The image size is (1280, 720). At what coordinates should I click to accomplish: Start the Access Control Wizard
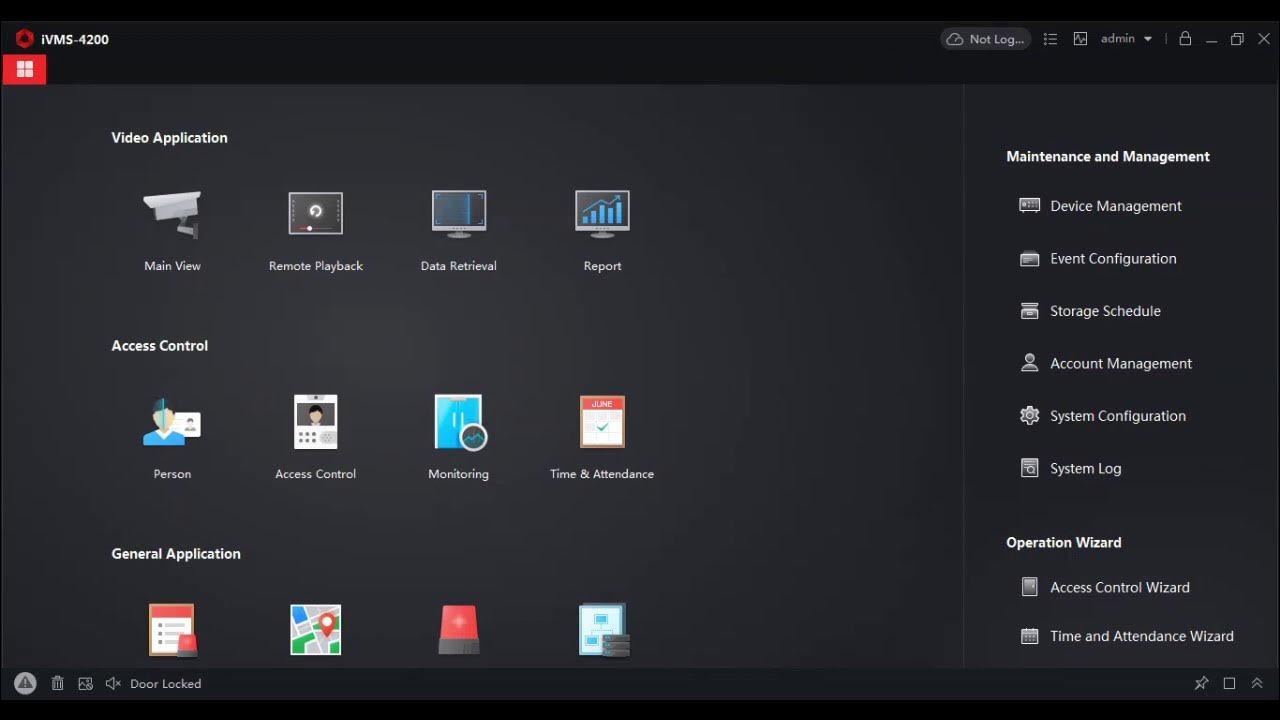click(1104, 588)
